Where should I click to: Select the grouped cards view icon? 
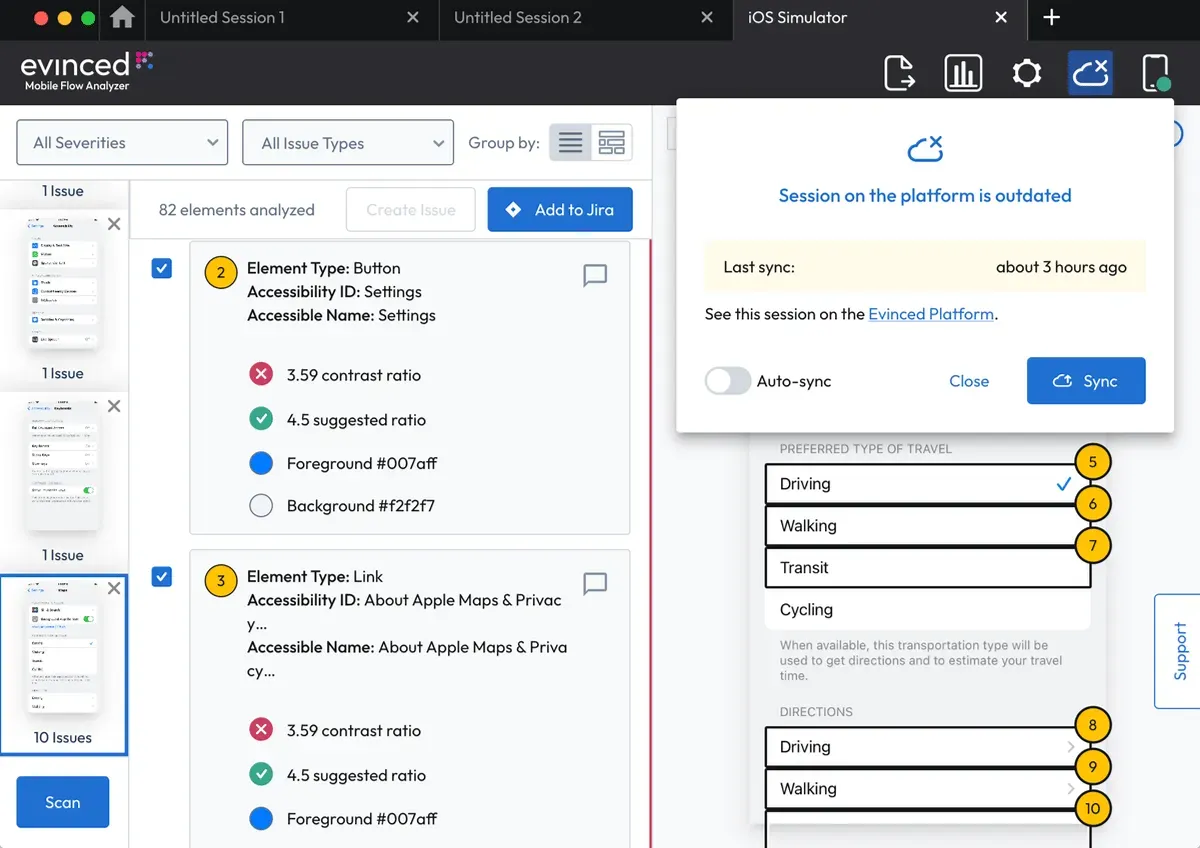coord(611,143)
